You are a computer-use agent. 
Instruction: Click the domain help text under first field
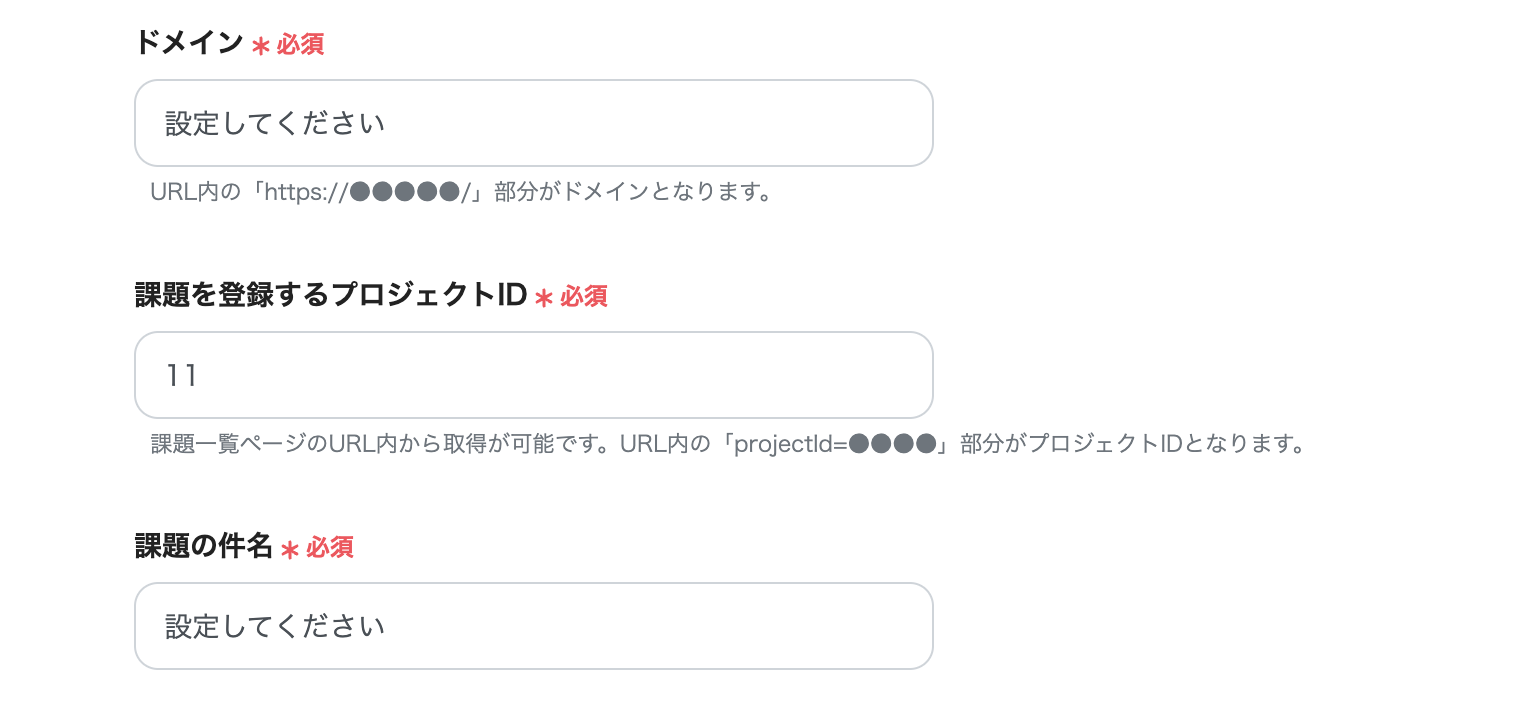460,192
